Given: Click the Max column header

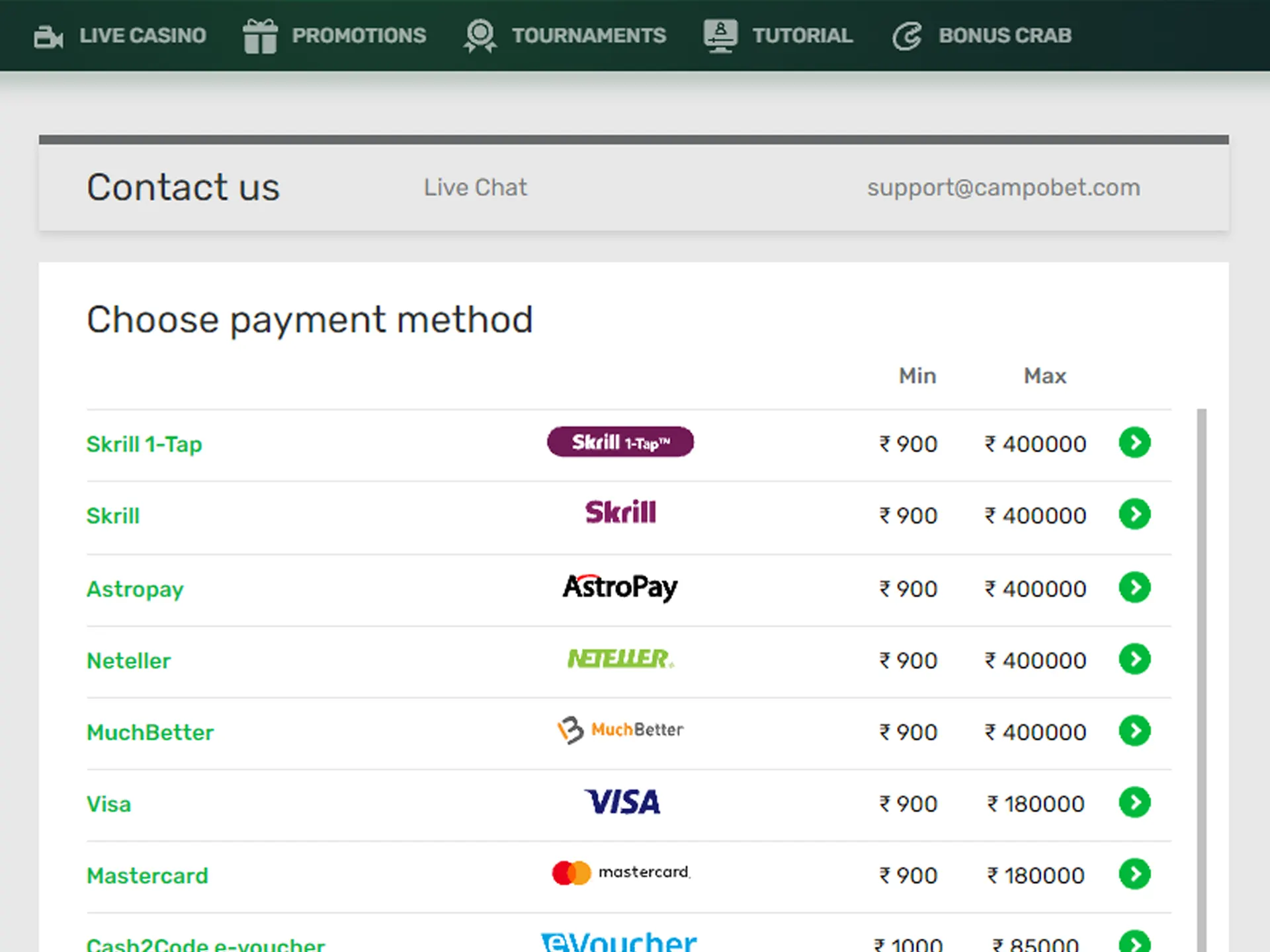Looking at the screenshot, I should pyautogui.click(x=1045, y=376).
